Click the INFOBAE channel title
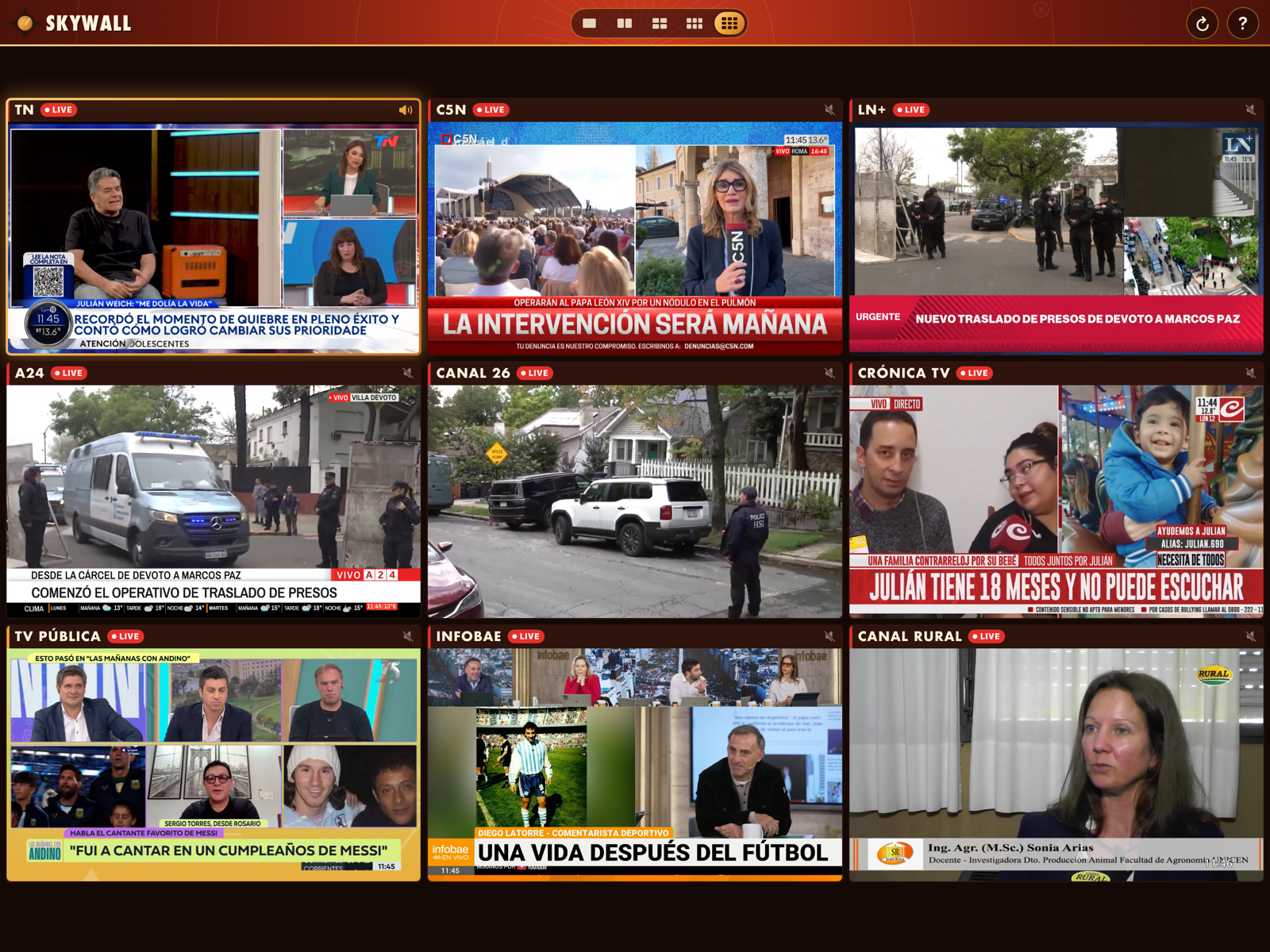Image resolution: width=1270 pixels, height=952 pixels. coord(468,636)
